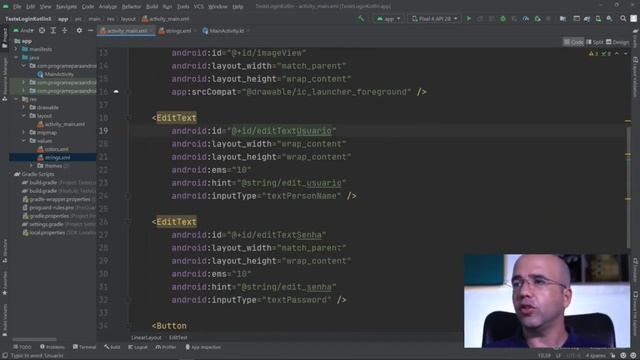Viewport: 640px width, 360px height.
Task: Open the App Inspection tool window
Action: 203,347
